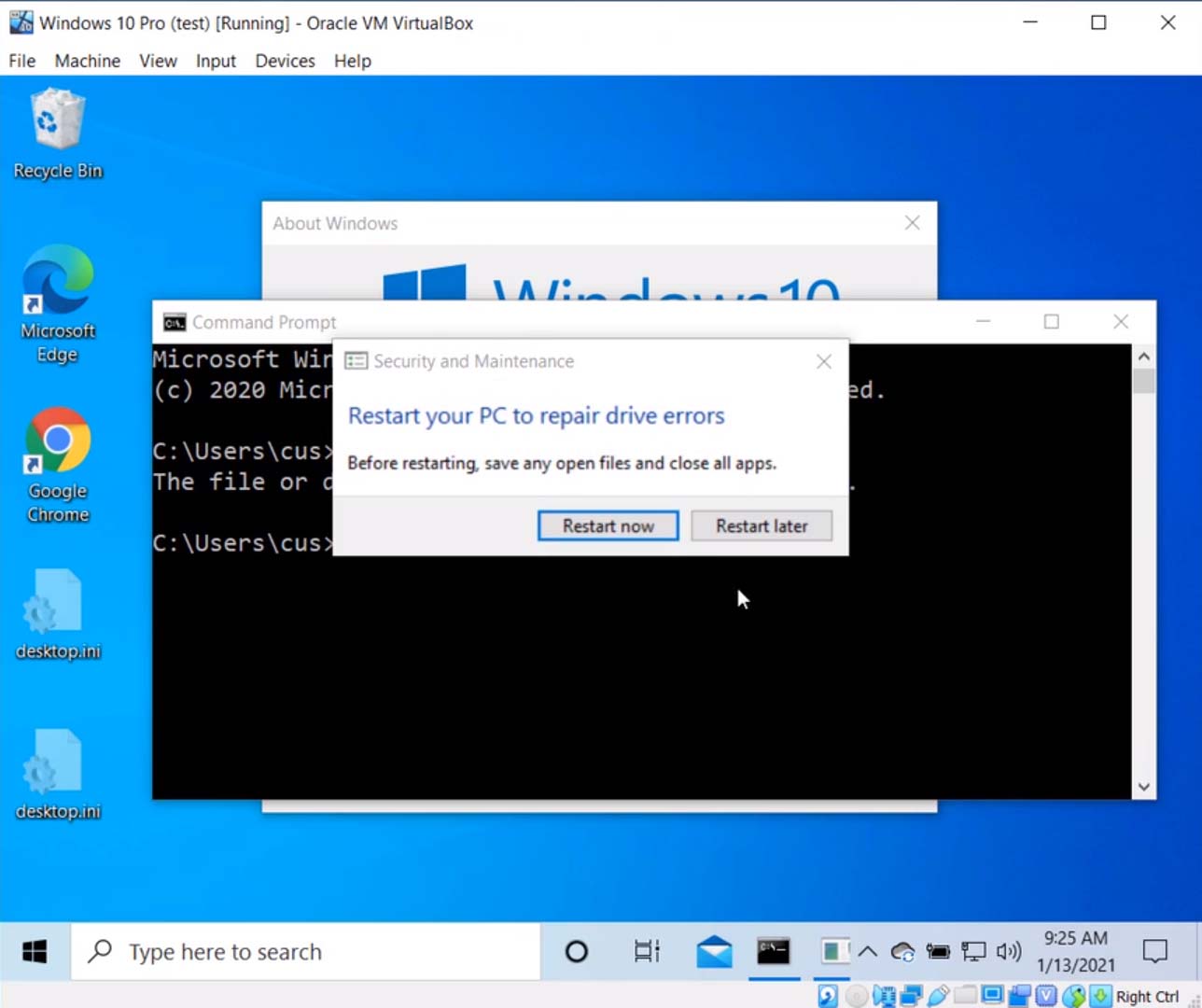Click the taskbar clock showing 9:25 AM
1202x1008 pixels.
pyautogui.click(x=1076, y=951)
